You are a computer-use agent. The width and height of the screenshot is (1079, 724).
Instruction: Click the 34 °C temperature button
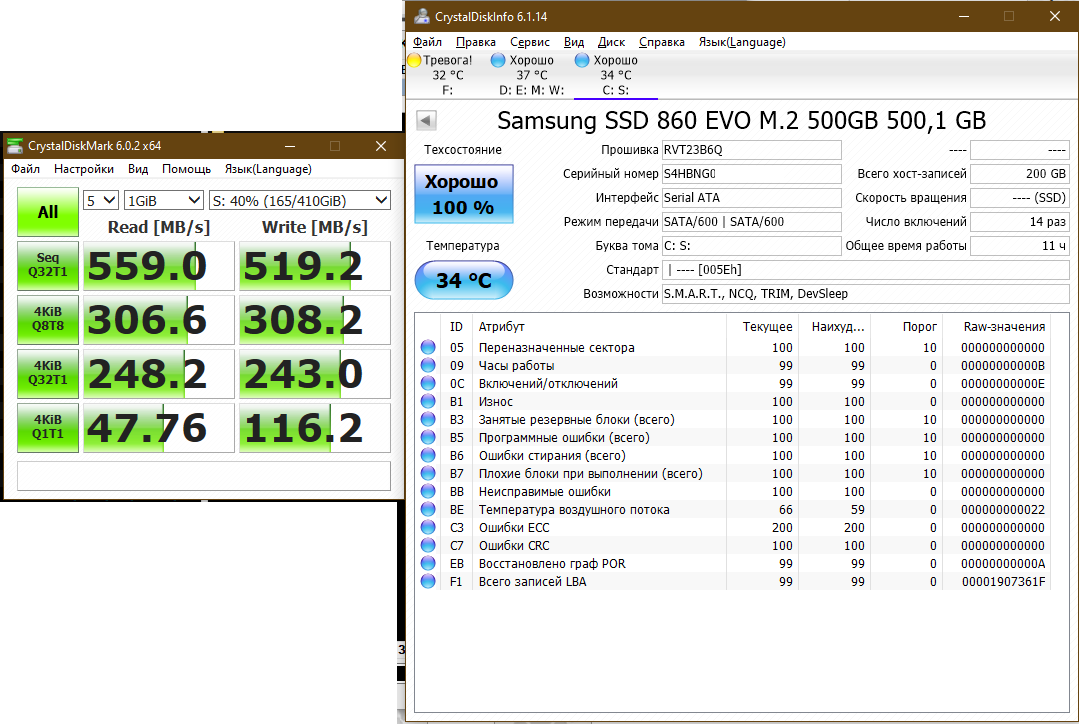(464, 280)
